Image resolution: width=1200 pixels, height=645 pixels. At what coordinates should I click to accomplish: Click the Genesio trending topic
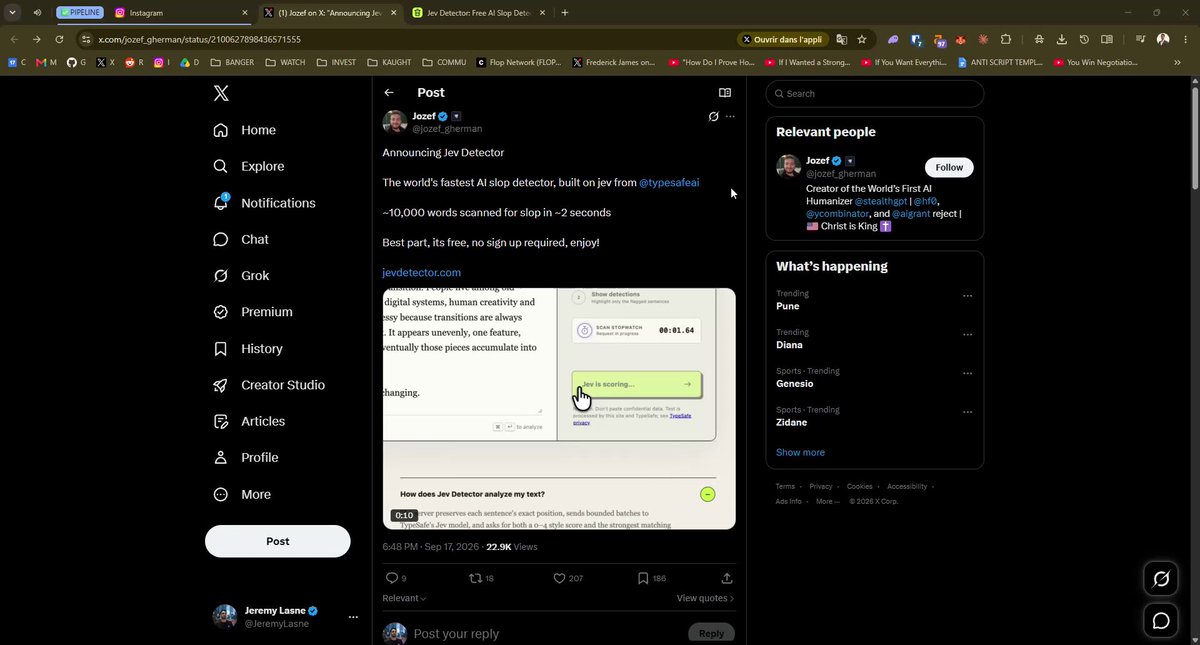click(x=795, y=383)
